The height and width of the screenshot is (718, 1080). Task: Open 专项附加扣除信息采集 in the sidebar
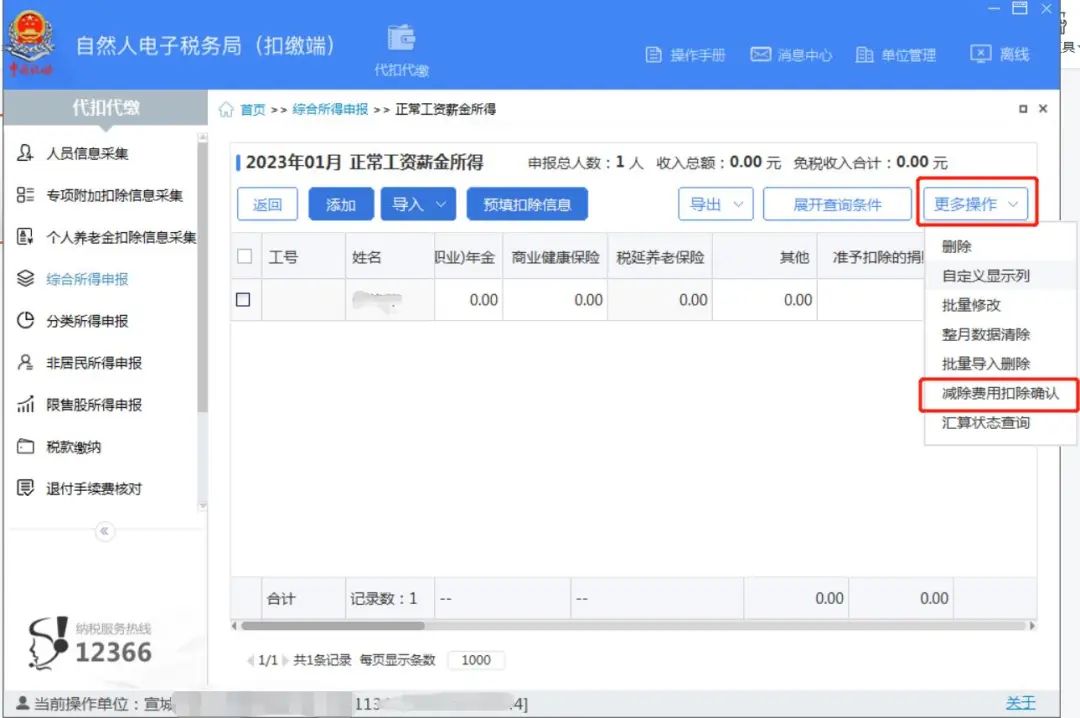point(114,195)
